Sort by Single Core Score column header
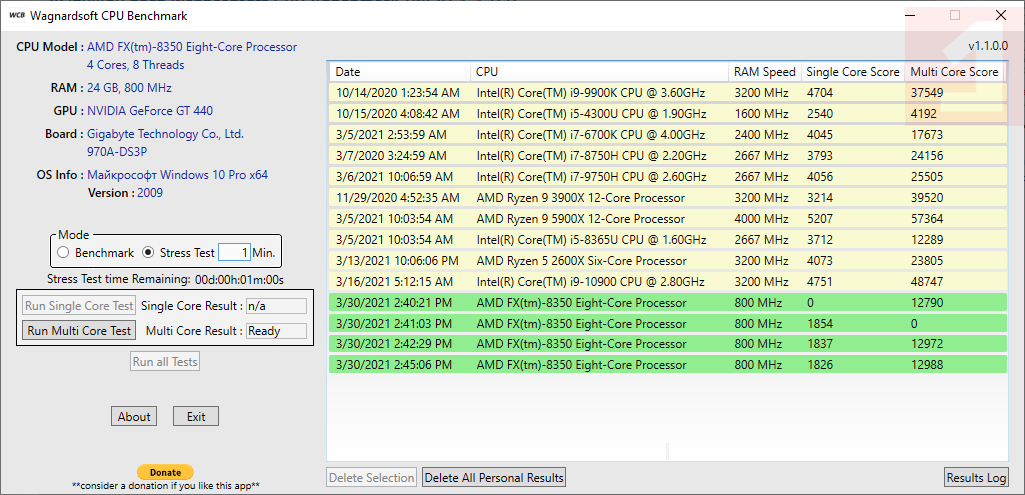Image resolution: width=1025 pixels, height=495 pixels. click(852, 72)
